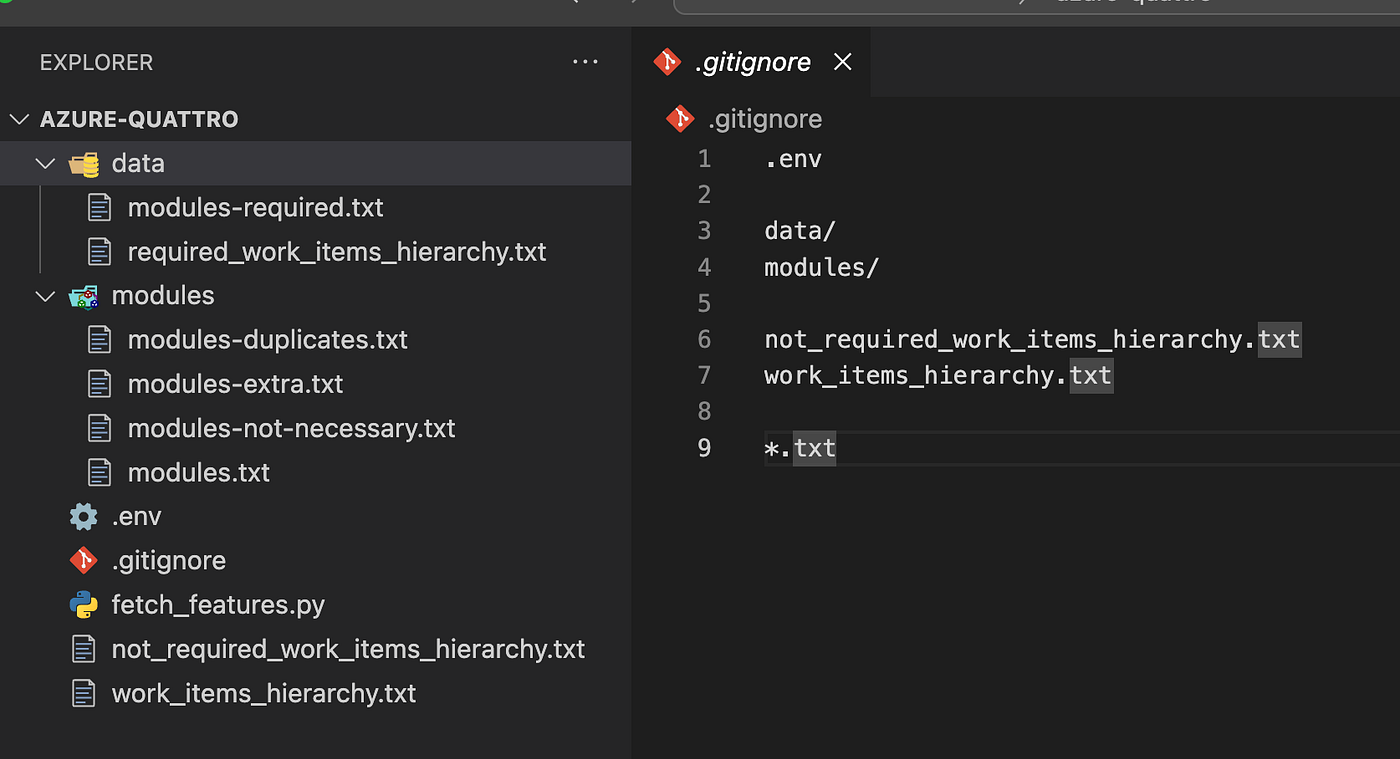Click the modules folder icon
Viewport: 1400px width, 759px height.
83,296
